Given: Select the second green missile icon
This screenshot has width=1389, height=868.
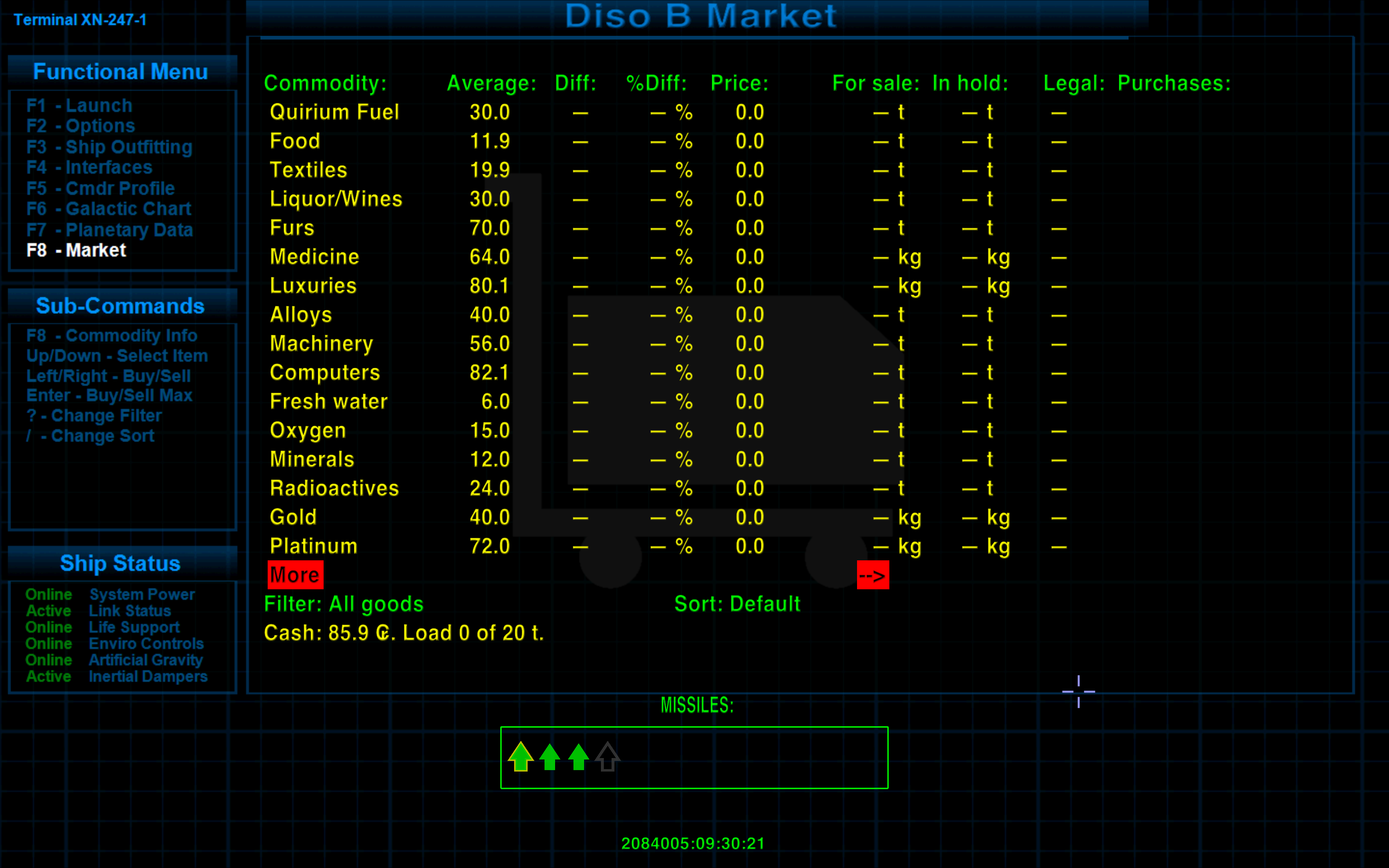Looking at the screenshot, I should (x=550, y=757).
